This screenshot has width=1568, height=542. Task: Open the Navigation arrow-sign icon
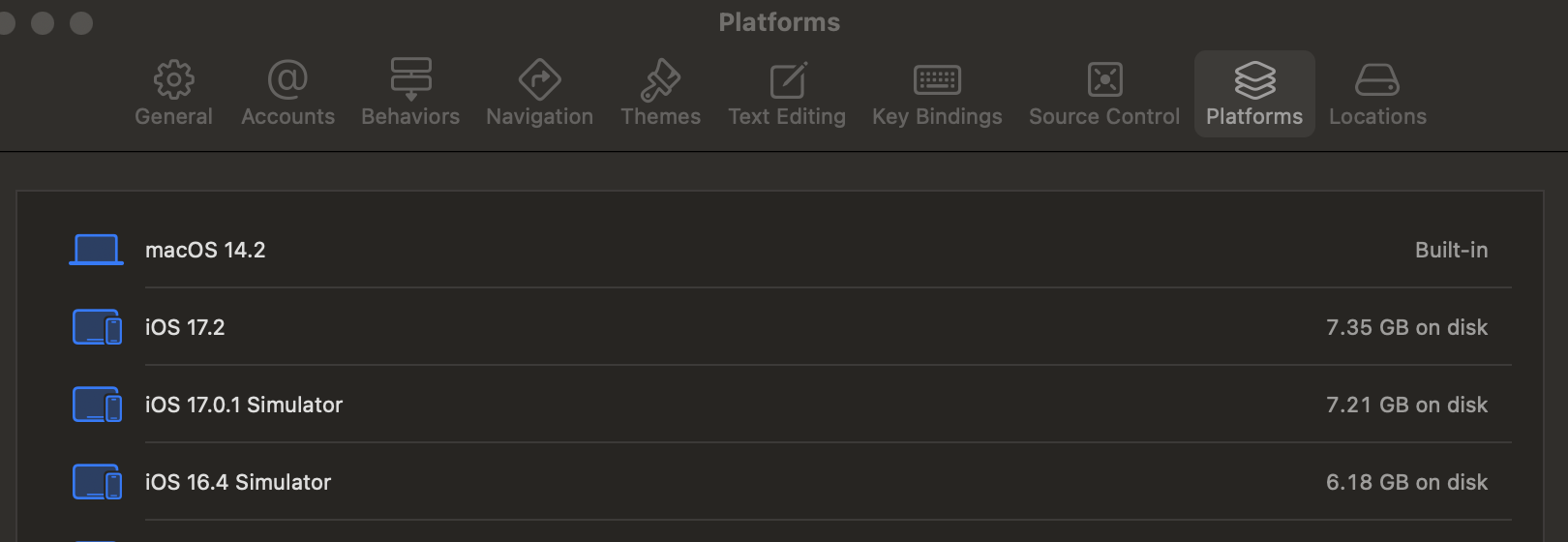(x=539, y=79)
